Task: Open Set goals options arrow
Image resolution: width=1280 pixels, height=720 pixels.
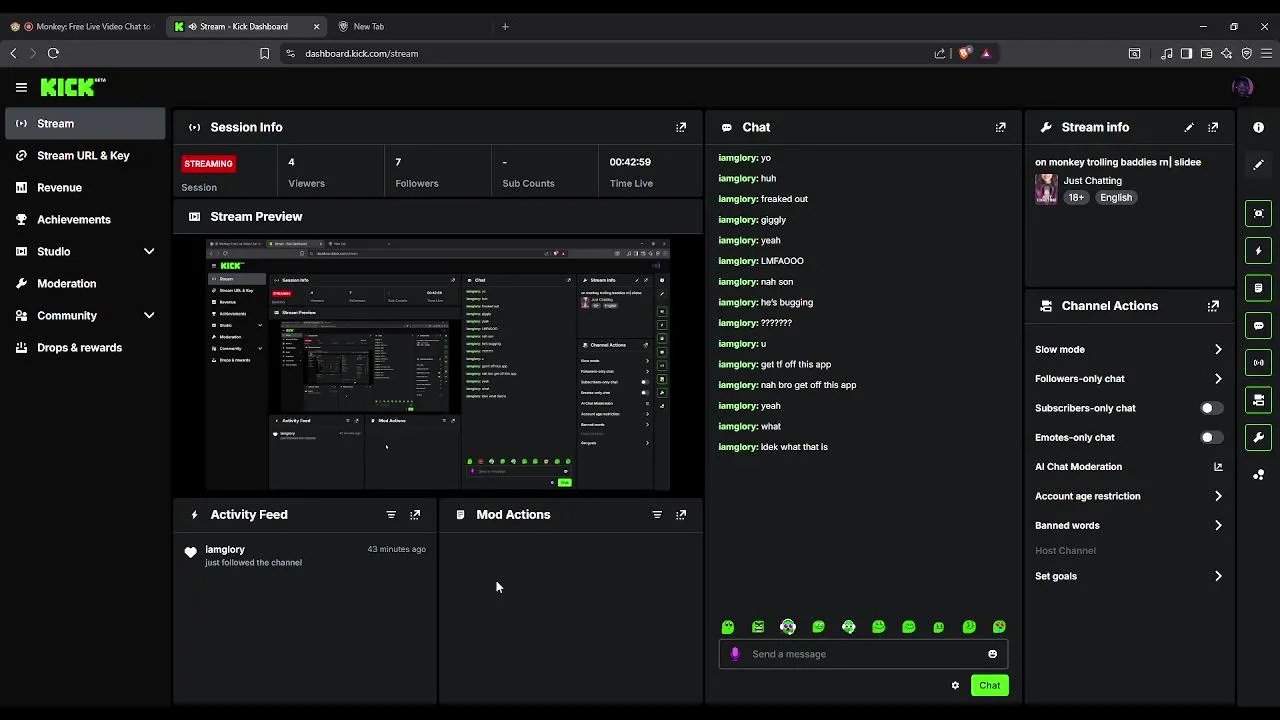Action: pos(1218,576)
